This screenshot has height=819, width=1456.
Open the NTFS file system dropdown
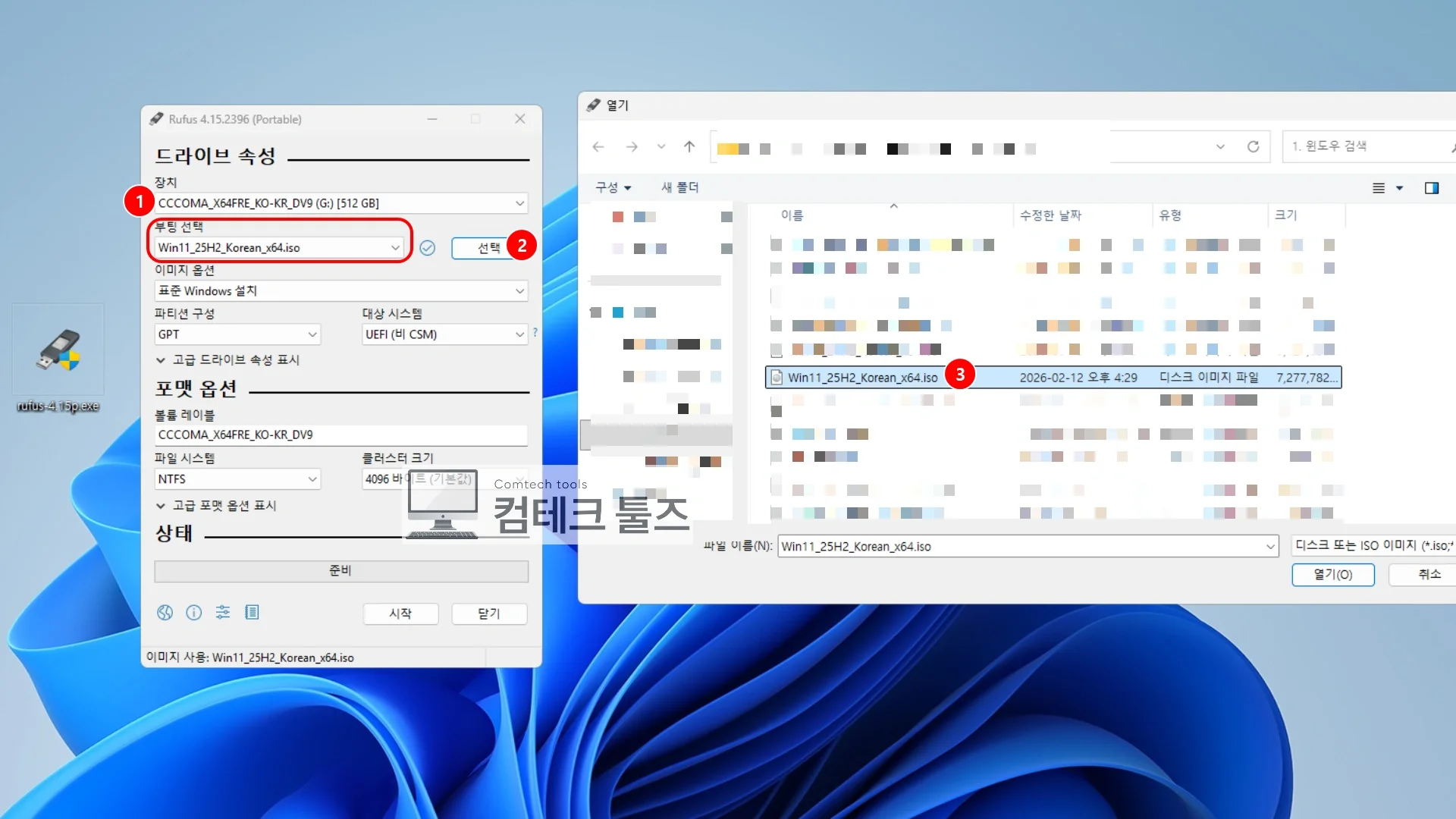click(x=237, y=479)
